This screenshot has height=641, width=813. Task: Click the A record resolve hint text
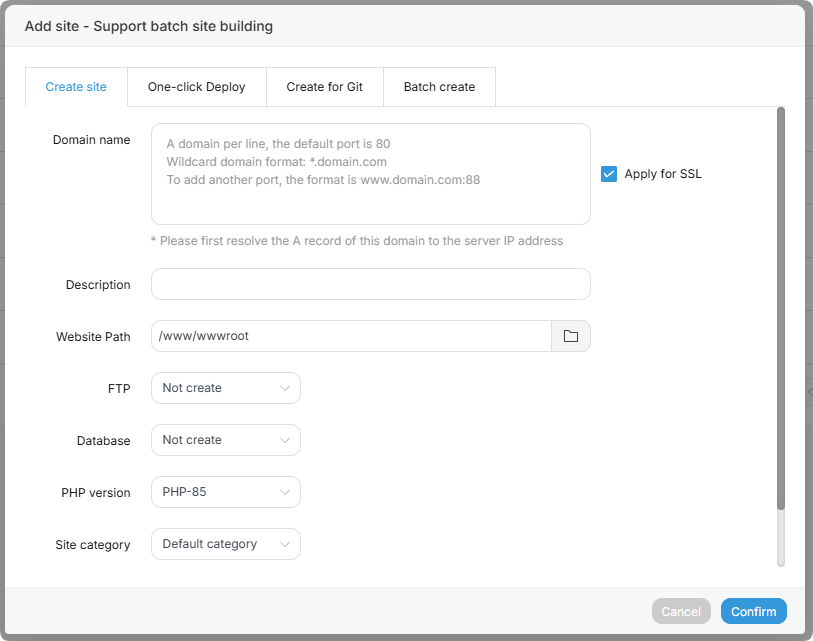click(357, 241)
